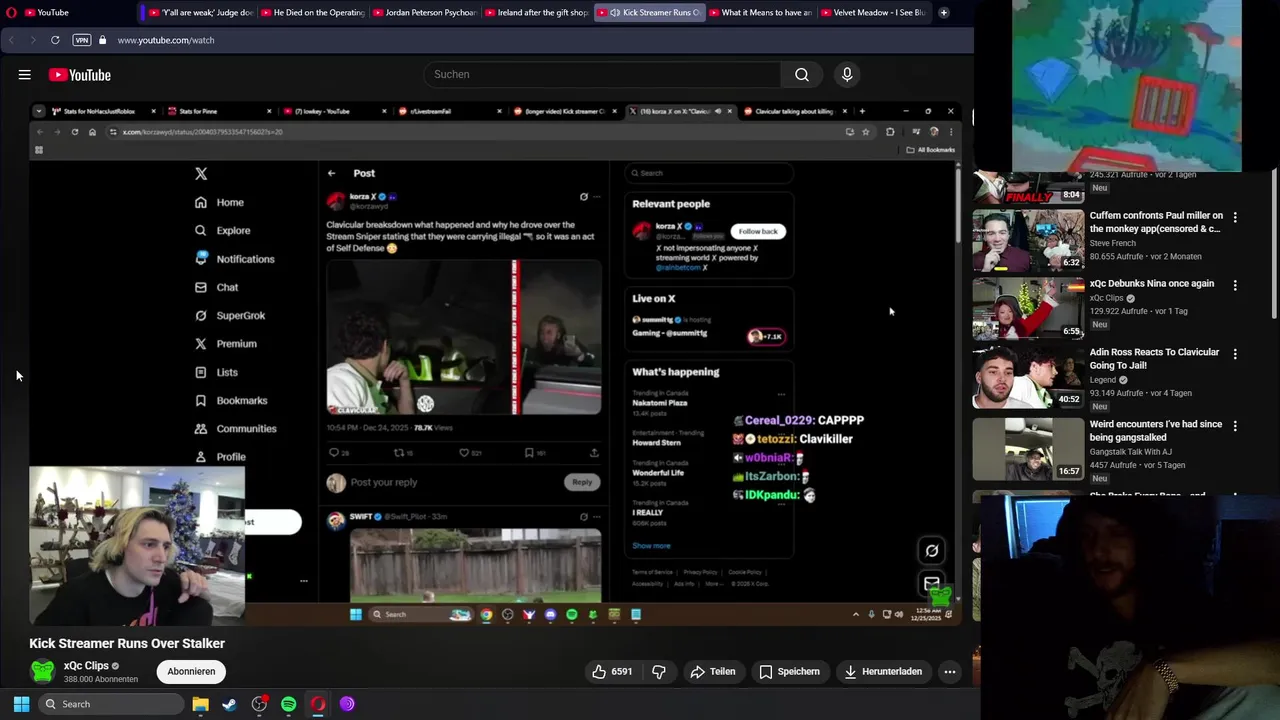Click the 16:57 gangstalked video thumbnail
Image resolution: width=1280 pixels, height=720 pixels.
pos(1028,450)
